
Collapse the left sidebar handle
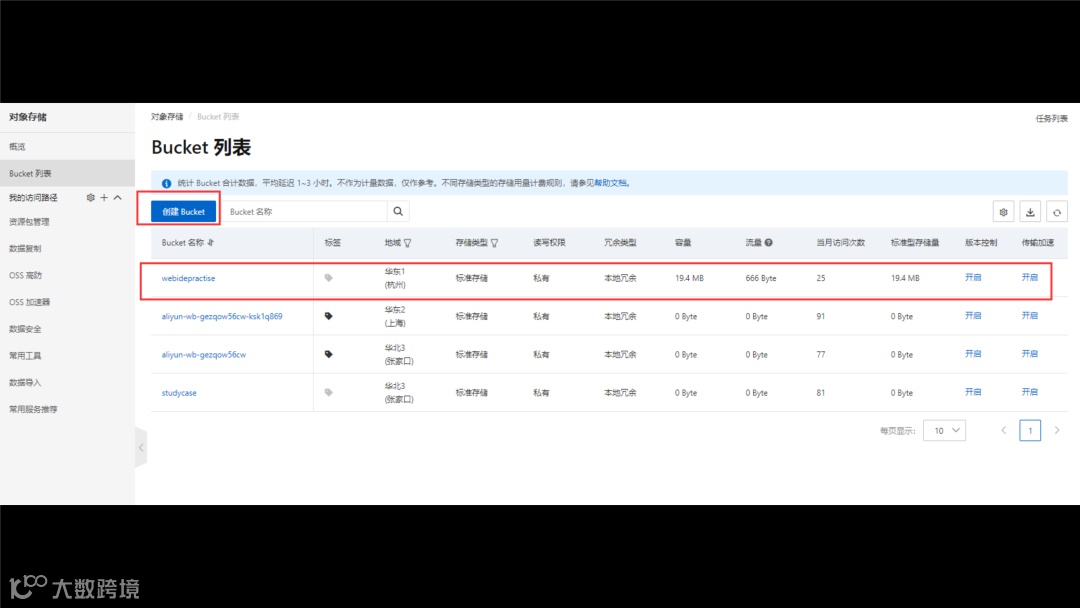141,448
